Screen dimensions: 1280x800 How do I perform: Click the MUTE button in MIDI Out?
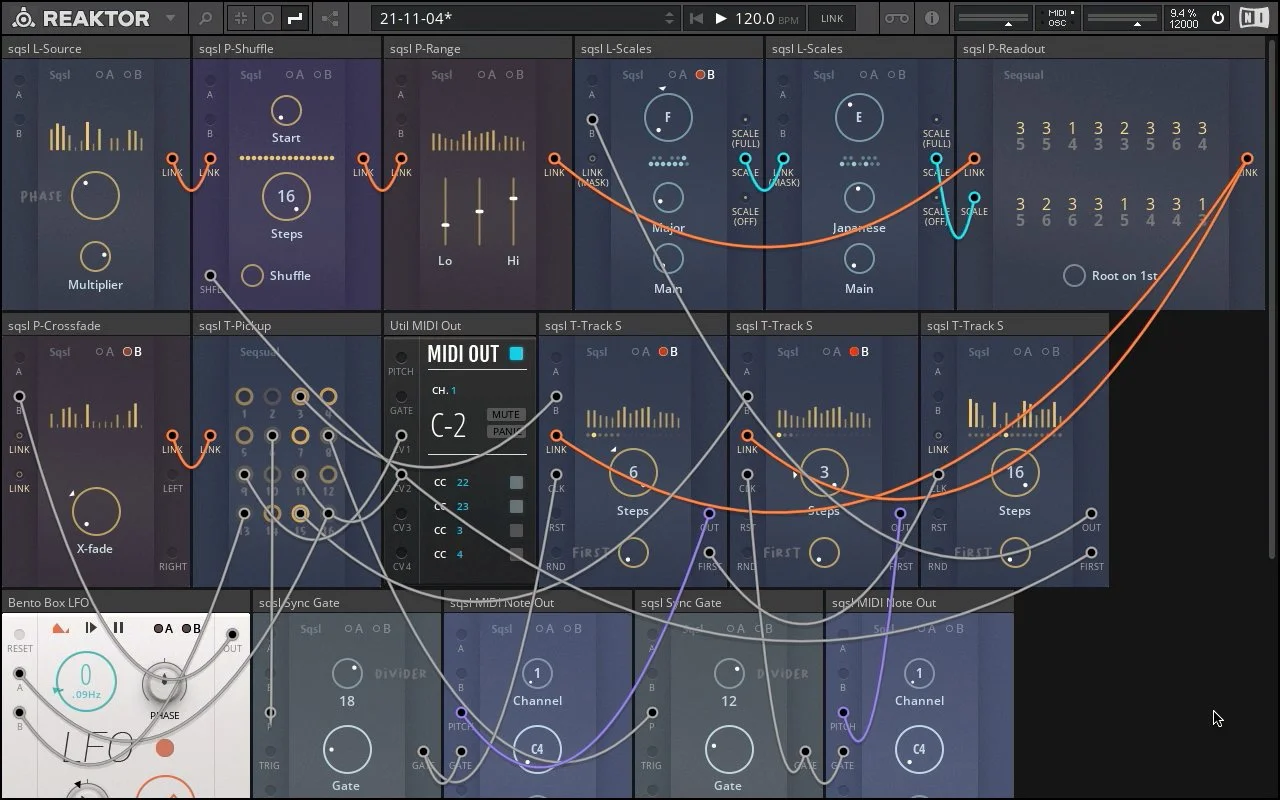pyautogui.click(x=506, y=414)
